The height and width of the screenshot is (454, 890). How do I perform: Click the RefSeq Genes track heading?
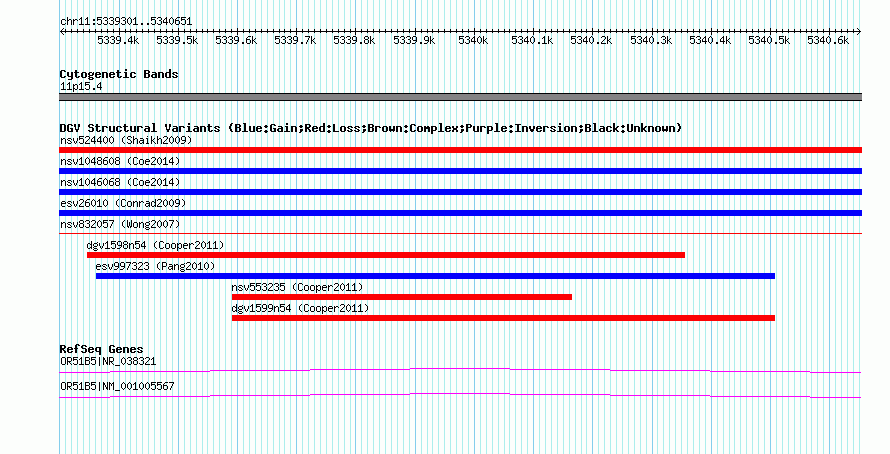coord(102,349)
